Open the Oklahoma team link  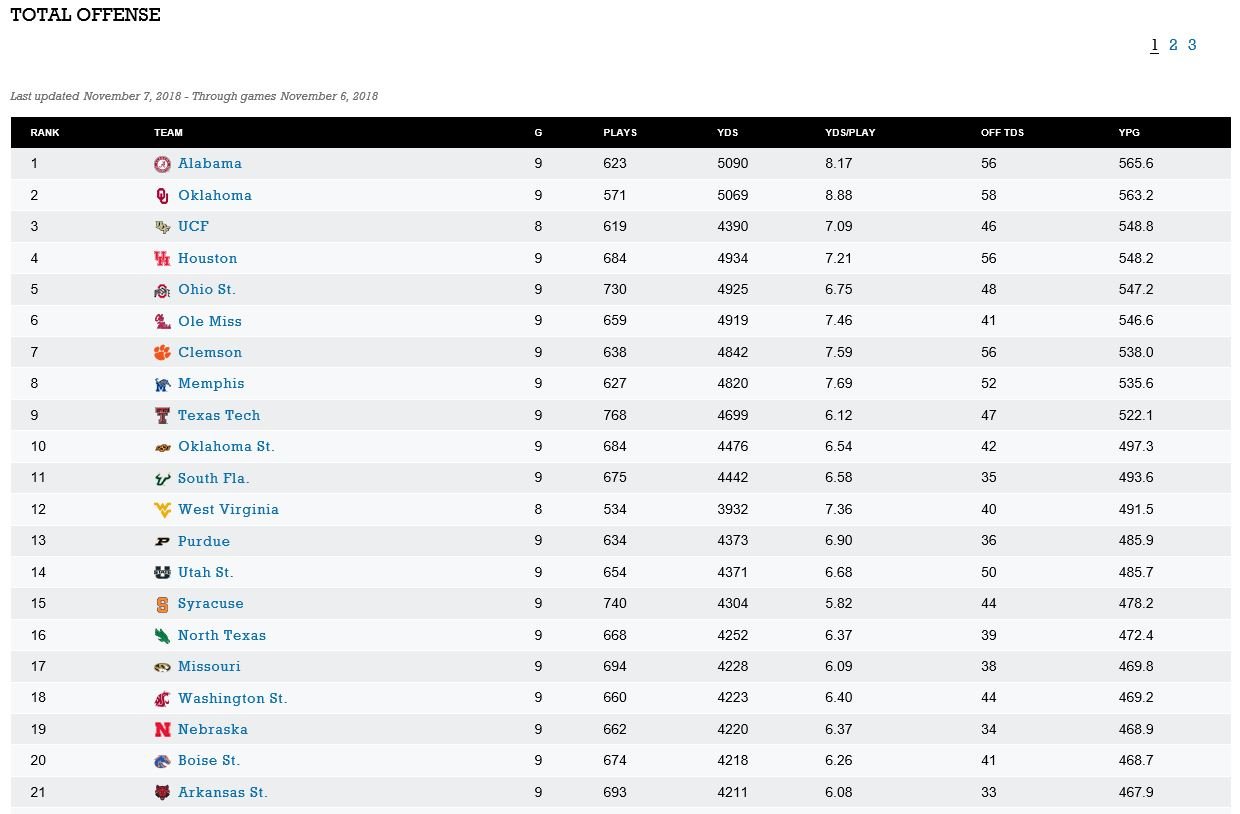click(x=215, y=196)
